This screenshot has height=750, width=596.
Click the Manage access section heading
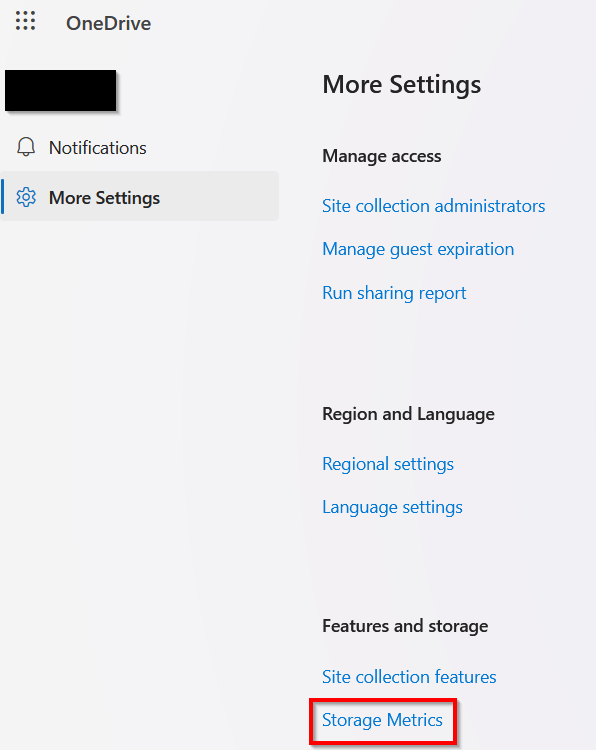click(x=382, y=156)
